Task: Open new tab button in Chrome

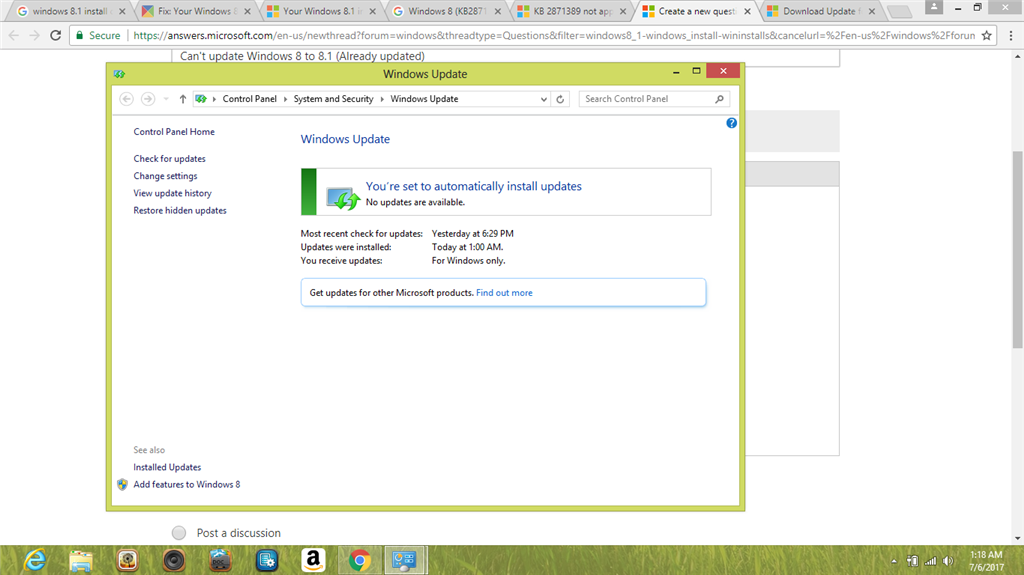Action: (x=899, y=11)
